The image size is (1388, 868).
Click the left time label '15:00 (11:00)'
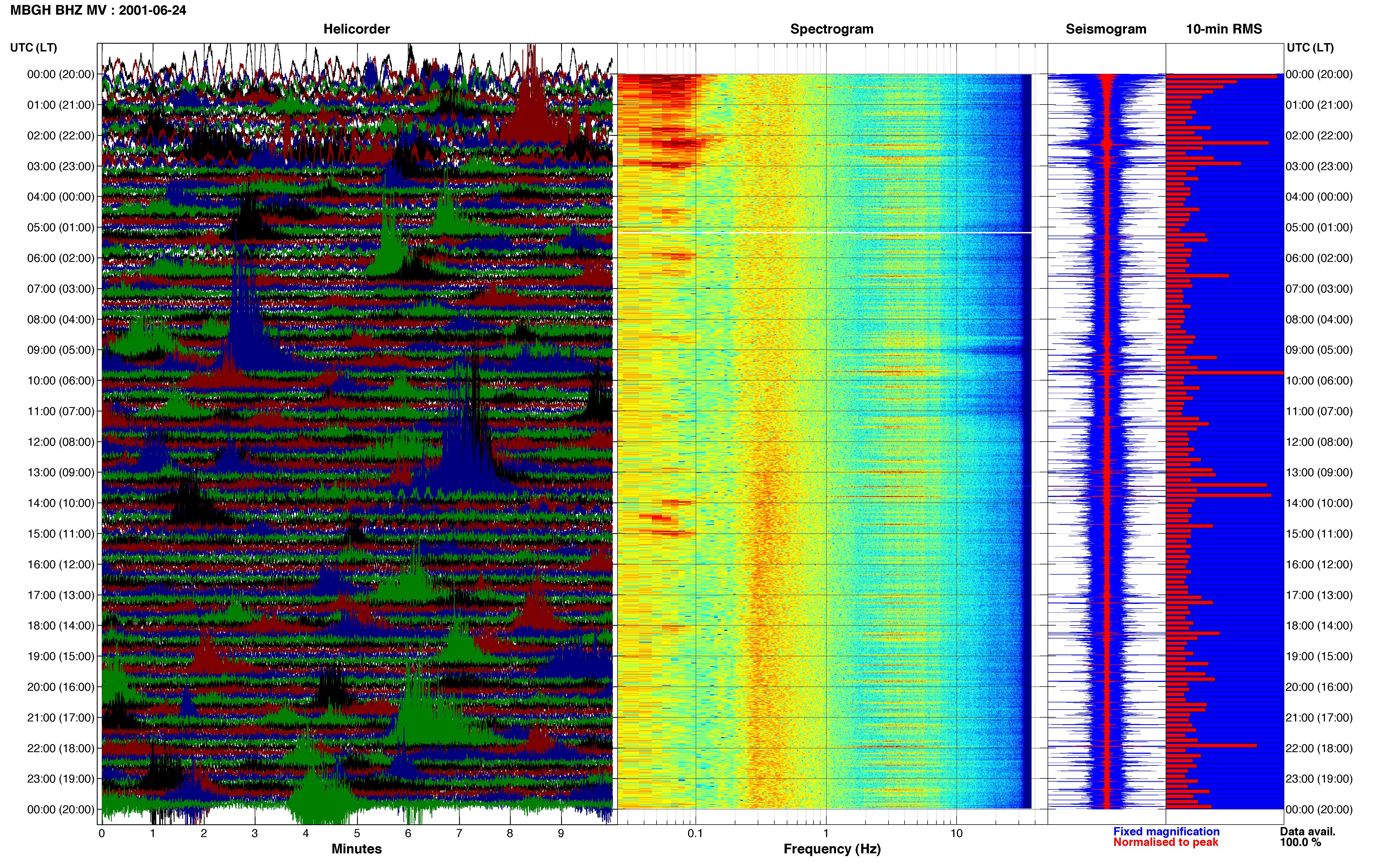(61, 534)
